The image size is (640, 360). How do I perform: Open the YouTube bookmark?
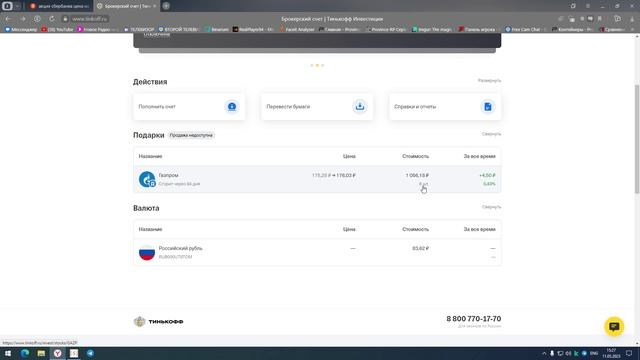(58, 29)
